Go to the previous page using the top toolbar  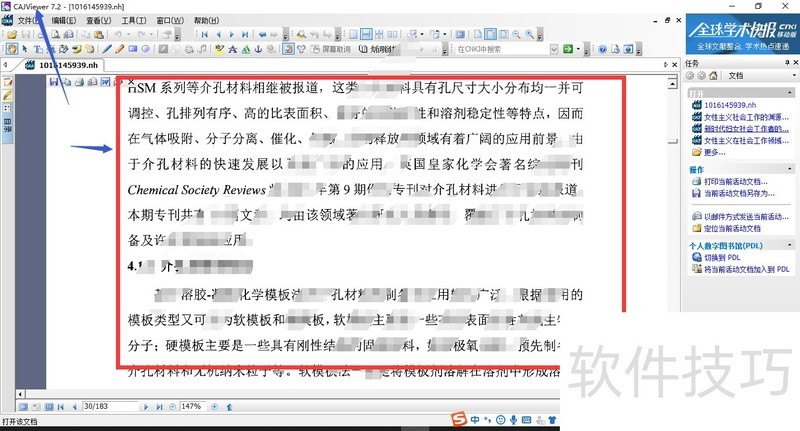218,35
